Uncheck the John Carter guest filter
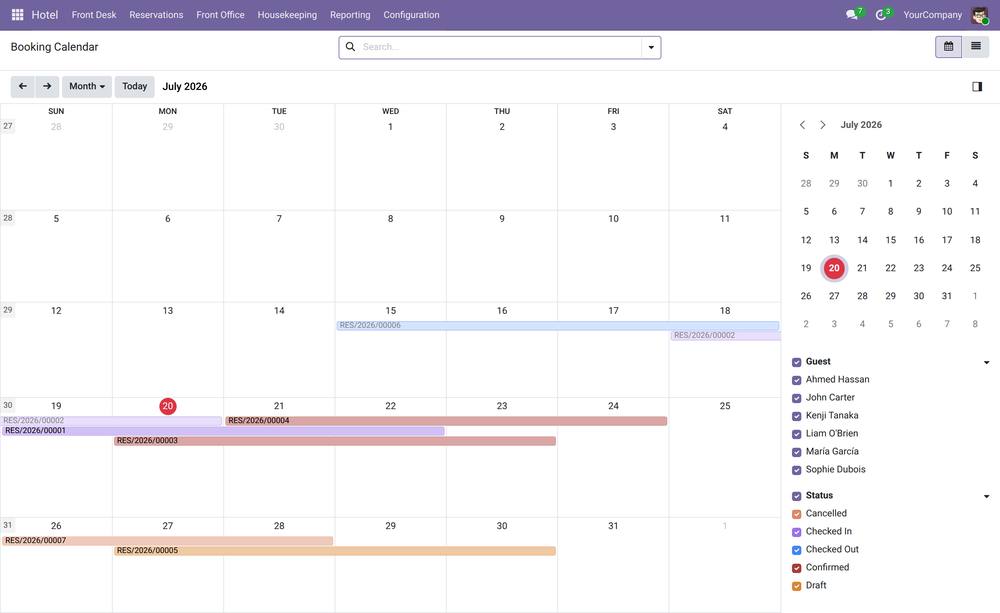This screenshot has width=1000, height=613. click(x=797, y=398)
